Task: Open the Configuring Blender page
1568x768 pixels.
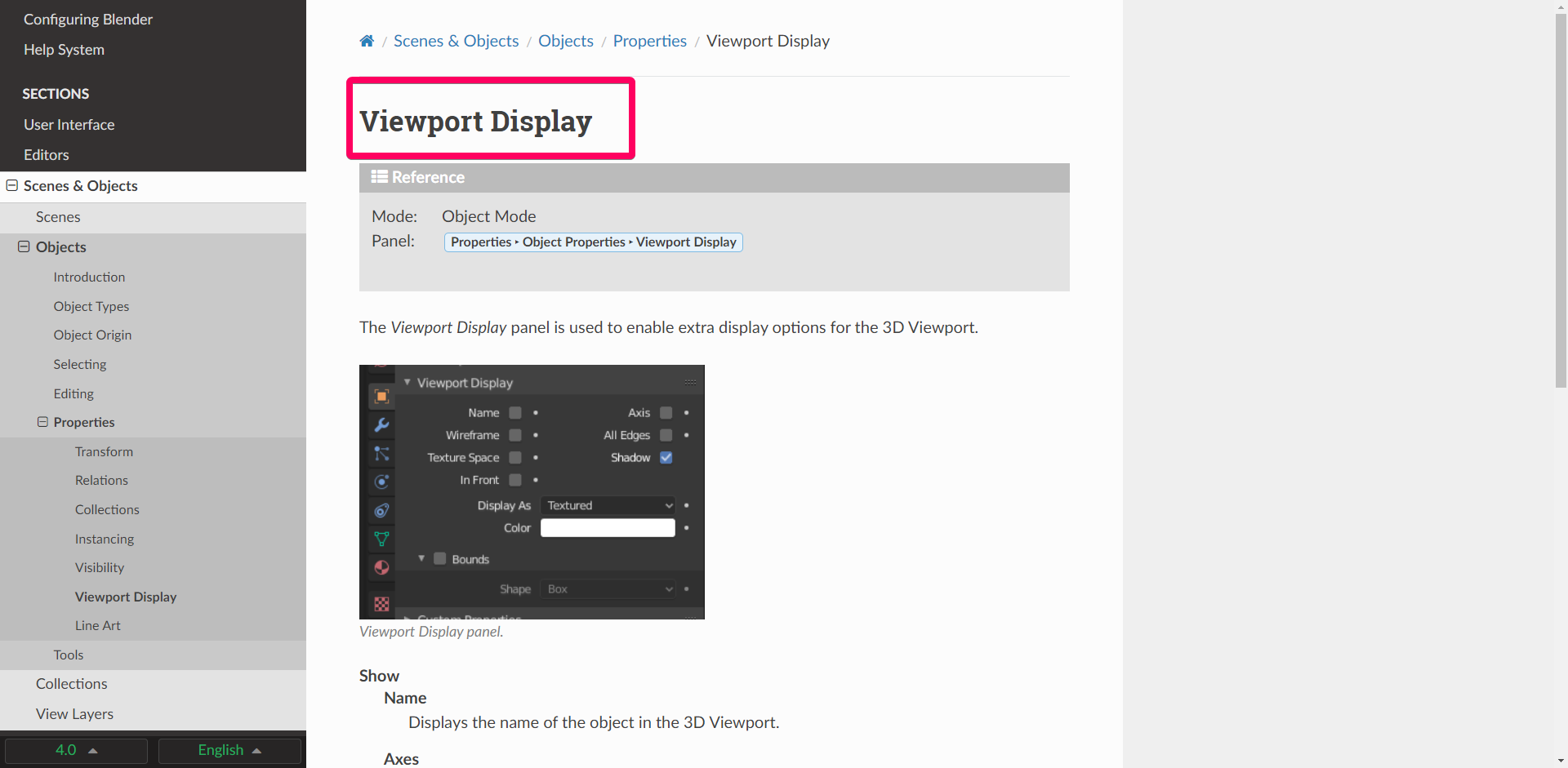Action: pos(88,20)
